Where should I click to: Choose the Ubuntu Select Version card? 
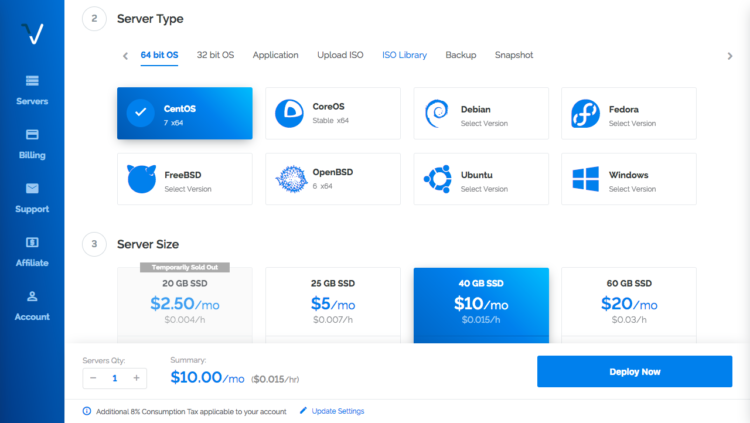pos(481,179)
